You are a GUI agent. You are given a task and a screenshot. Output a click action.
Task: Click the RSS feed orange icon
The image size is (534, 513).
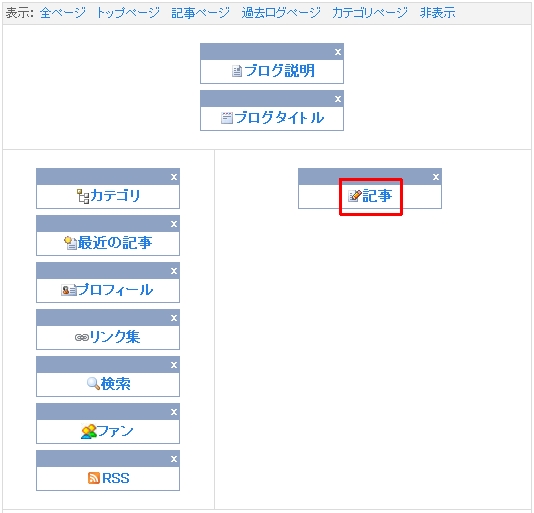pos(94,478)
